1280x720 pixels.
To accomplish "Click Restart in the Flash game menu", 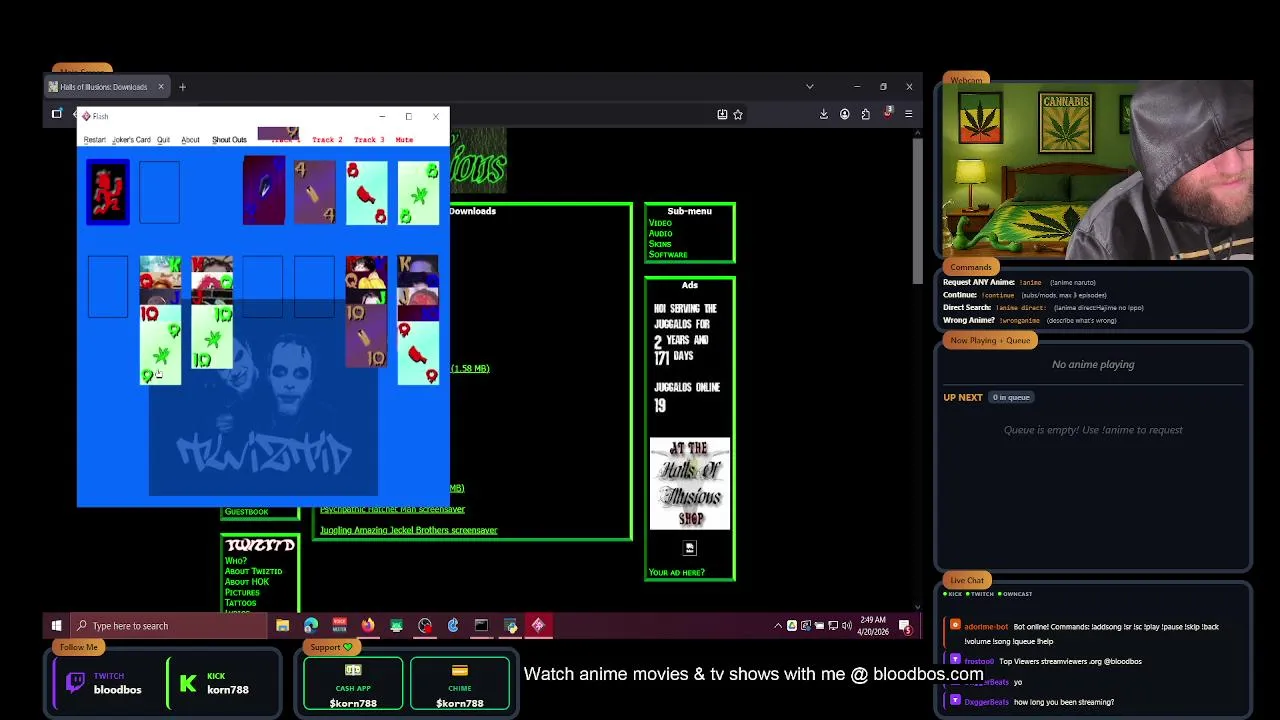I will (94, 140).
